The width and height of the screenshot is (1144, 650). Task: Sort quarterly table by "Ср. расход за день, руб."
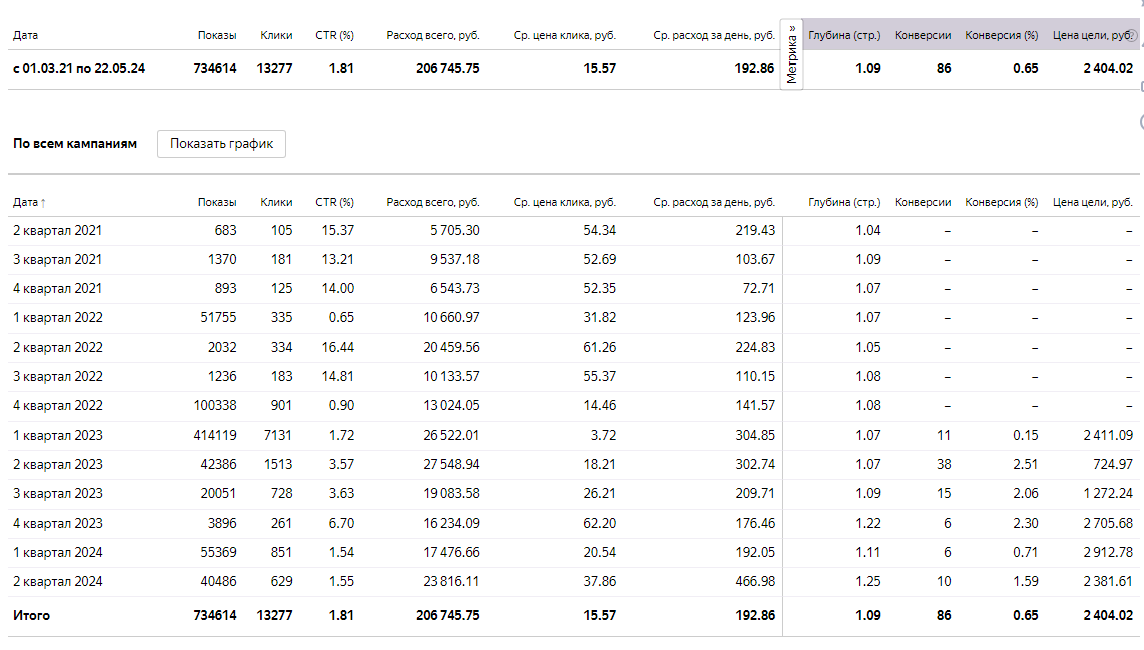(x=714, y=202)
